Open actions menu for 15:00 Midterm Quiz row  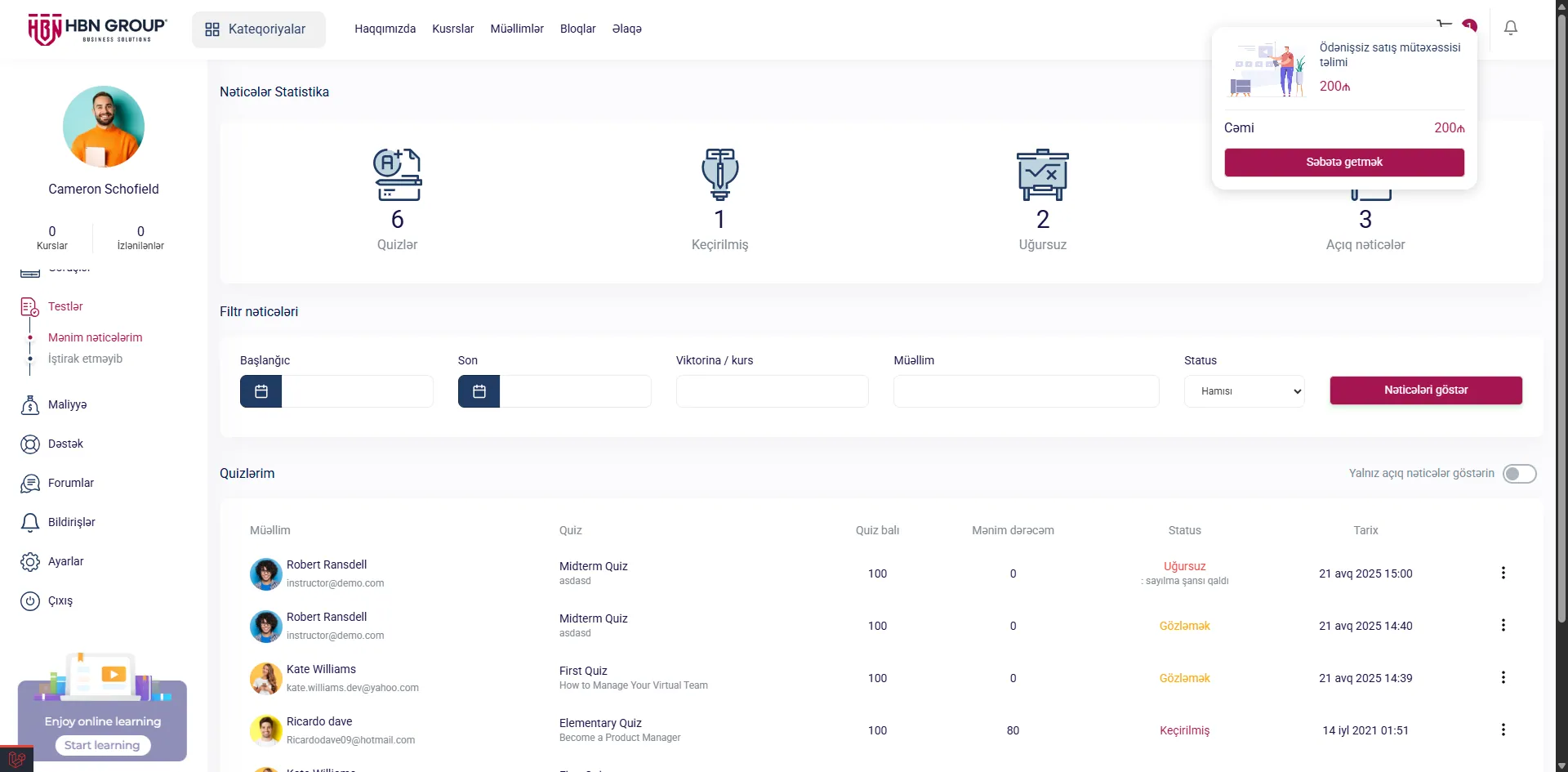1503,573
